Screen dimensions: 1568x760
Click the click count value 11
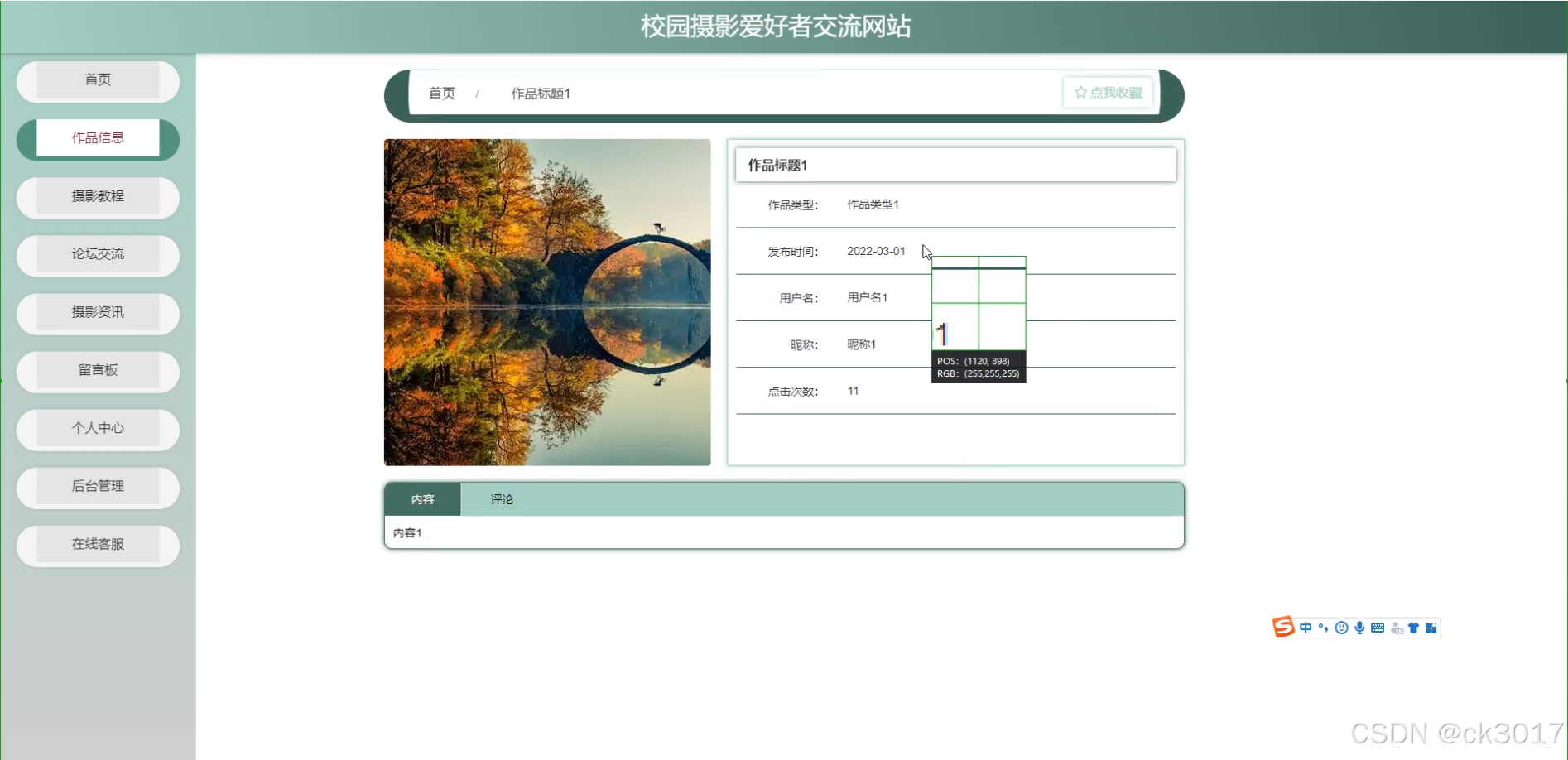point(853,391)
